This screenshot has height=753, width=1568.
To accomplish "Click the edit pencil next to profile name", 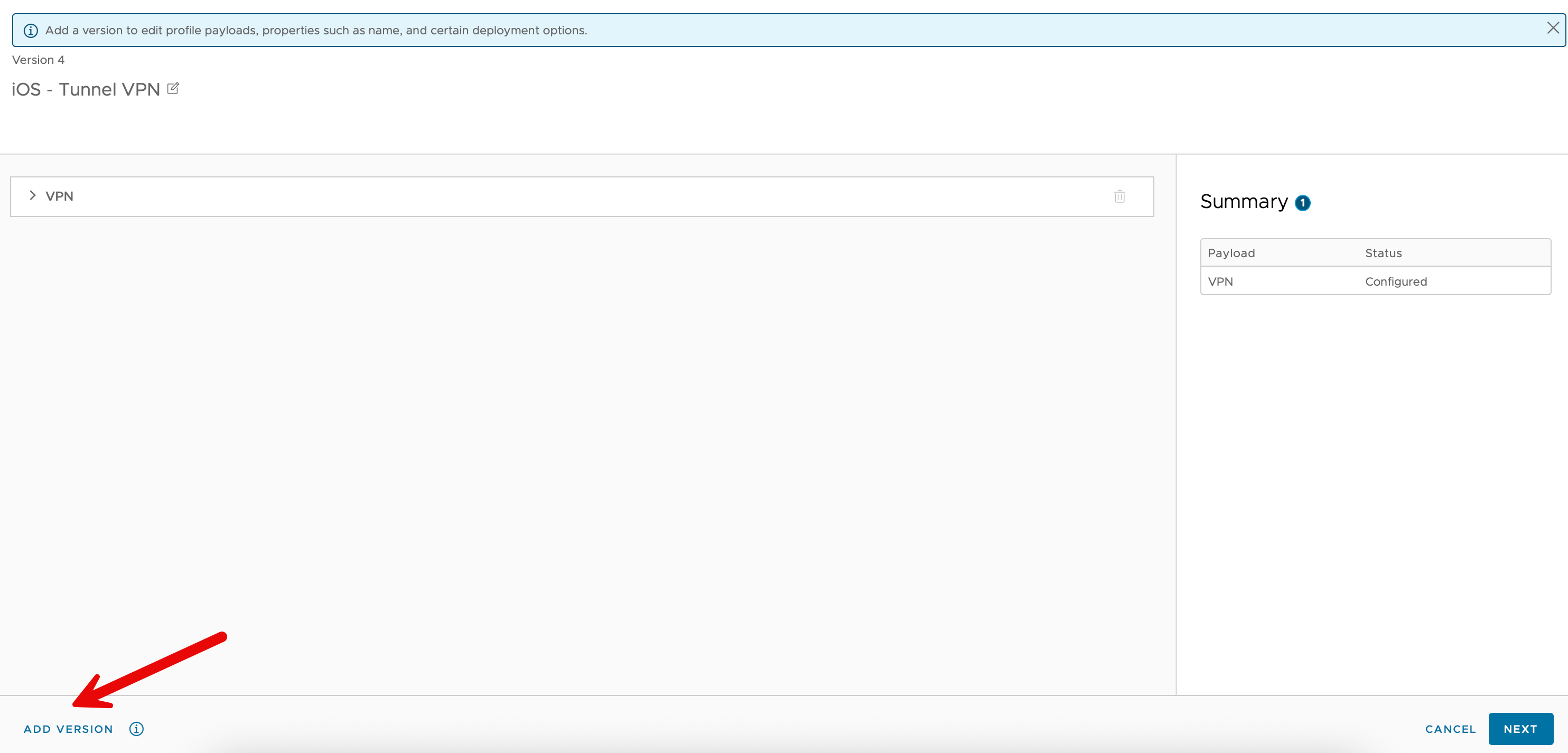I will pyautogui.click(x=173, y=89).
